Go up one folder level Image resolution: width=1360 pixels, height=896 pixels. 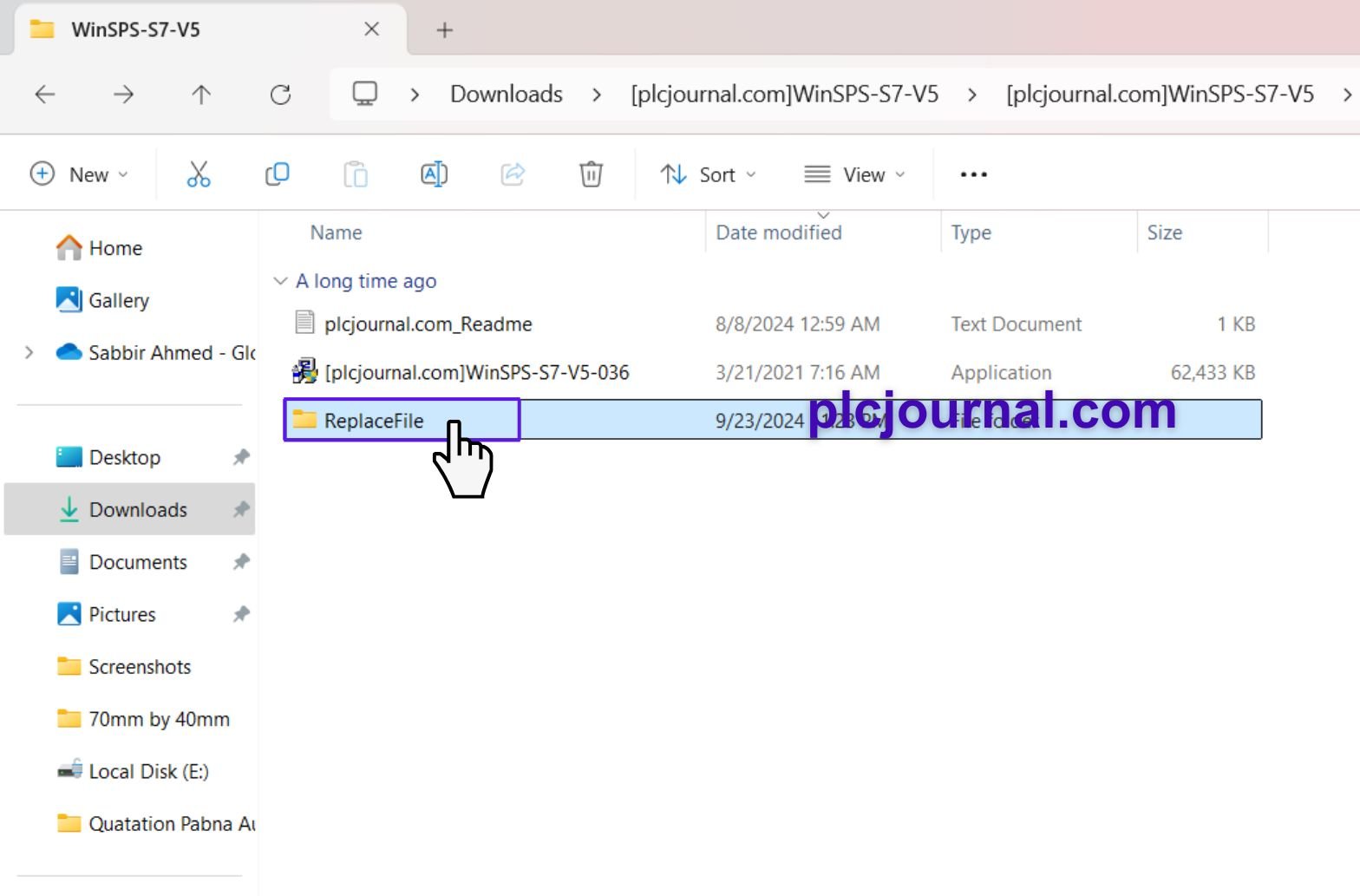click(201, 94)
